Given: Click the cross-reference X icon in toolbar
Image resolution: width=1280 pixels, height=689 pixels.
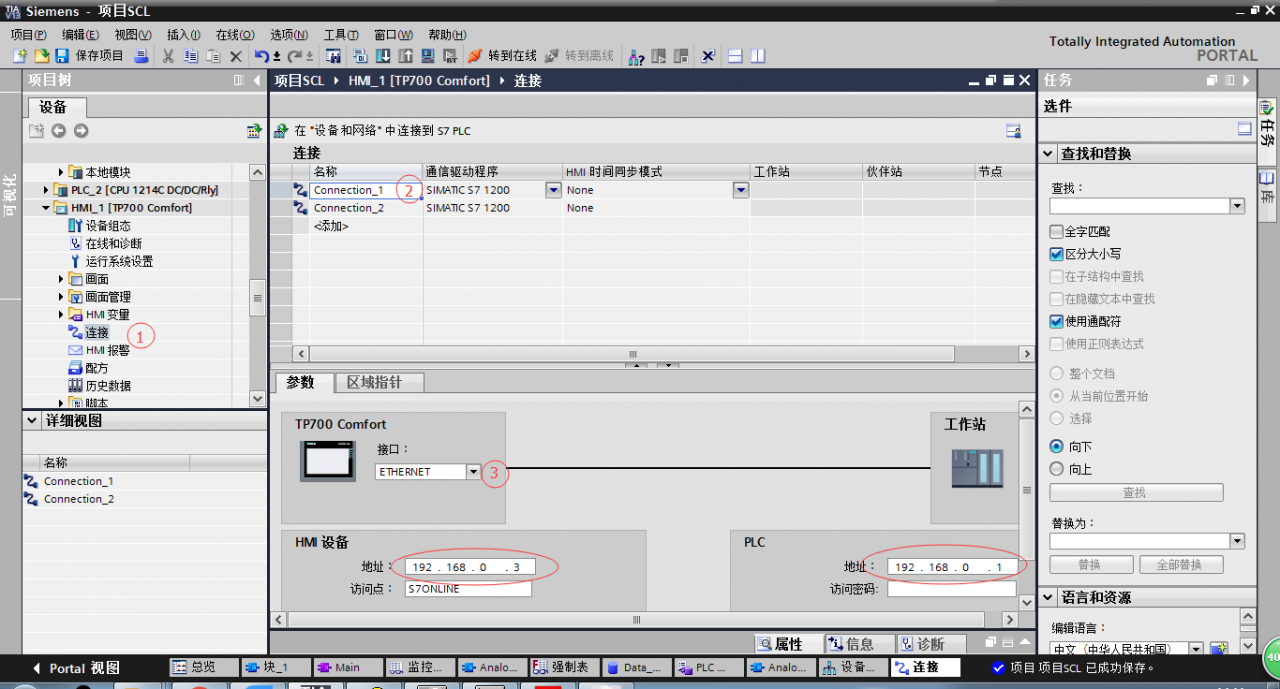Looking at the screenshot, I should point(708,56).
